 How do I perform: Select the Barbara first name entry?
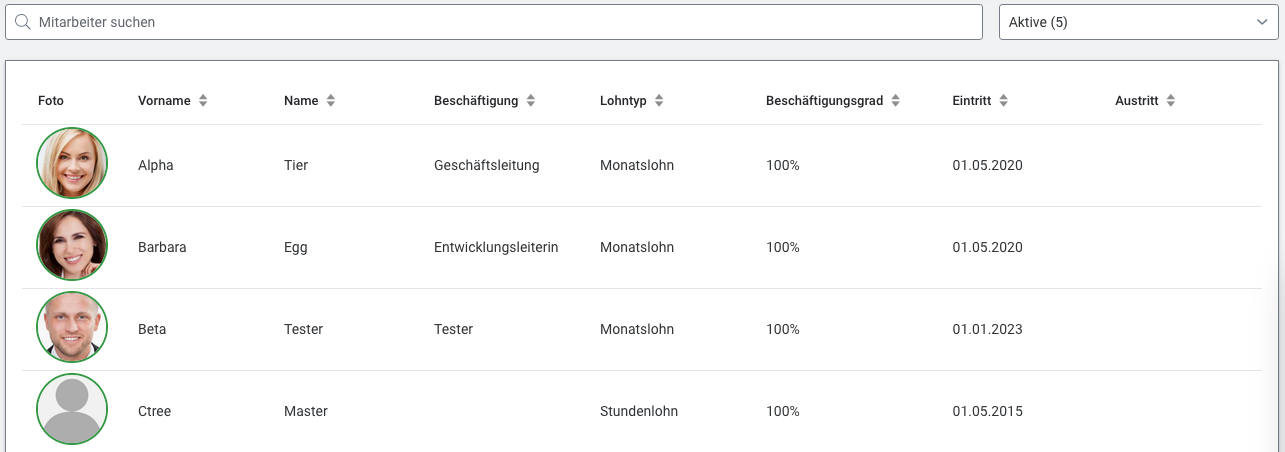pos(162,247)
